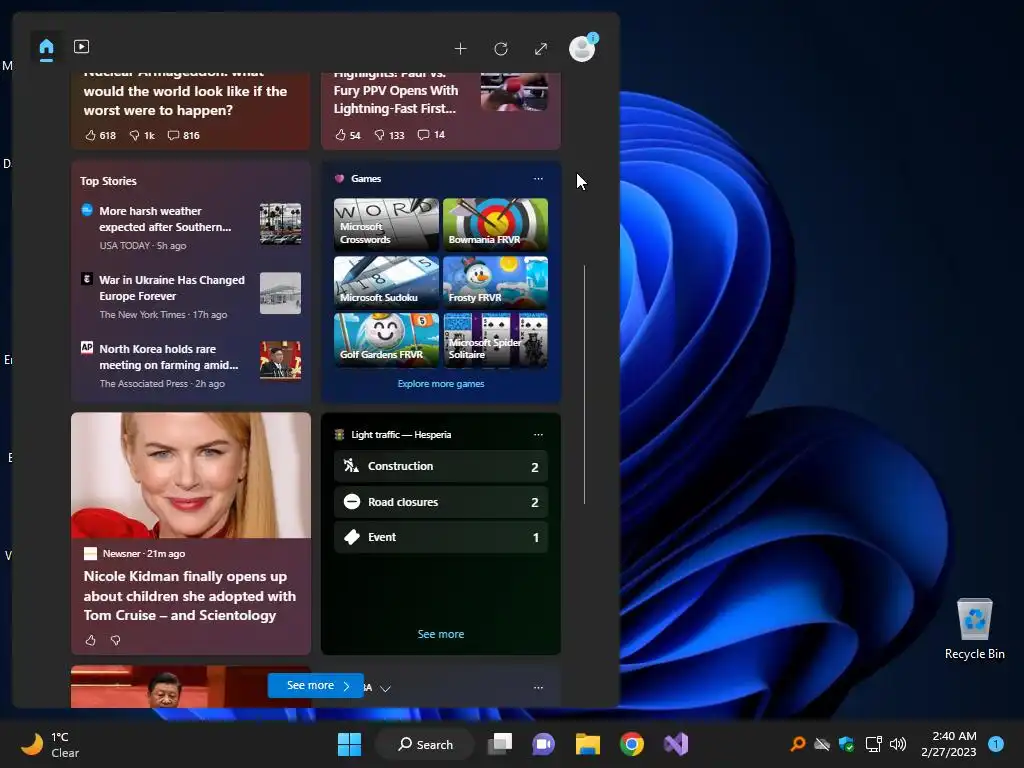
Task: Click the taskbar Search box
Action: (425, 744)
